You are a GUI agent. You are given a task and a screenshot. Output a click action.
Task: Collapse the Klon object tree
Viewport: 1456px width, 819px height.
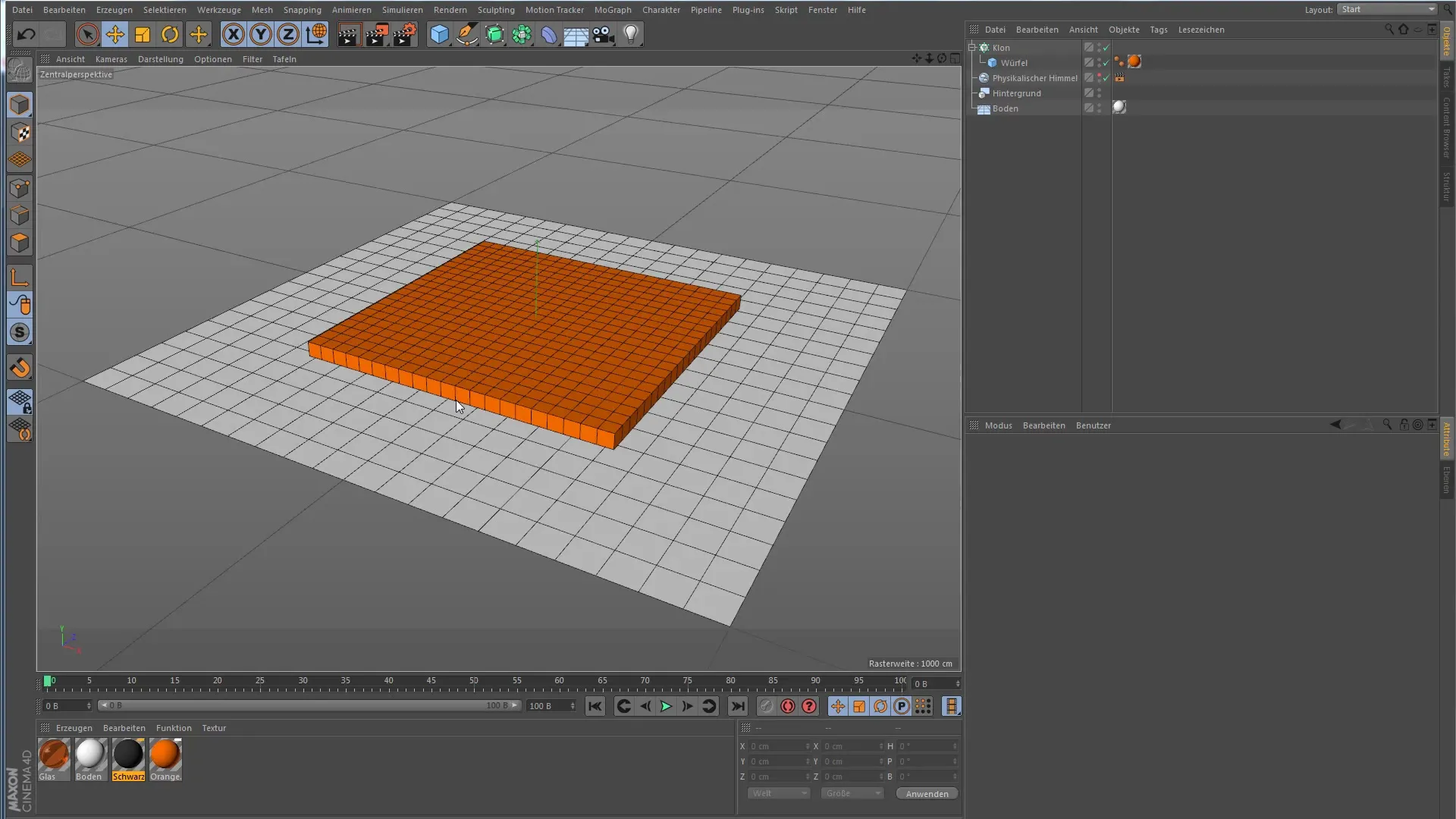(972, 47)
